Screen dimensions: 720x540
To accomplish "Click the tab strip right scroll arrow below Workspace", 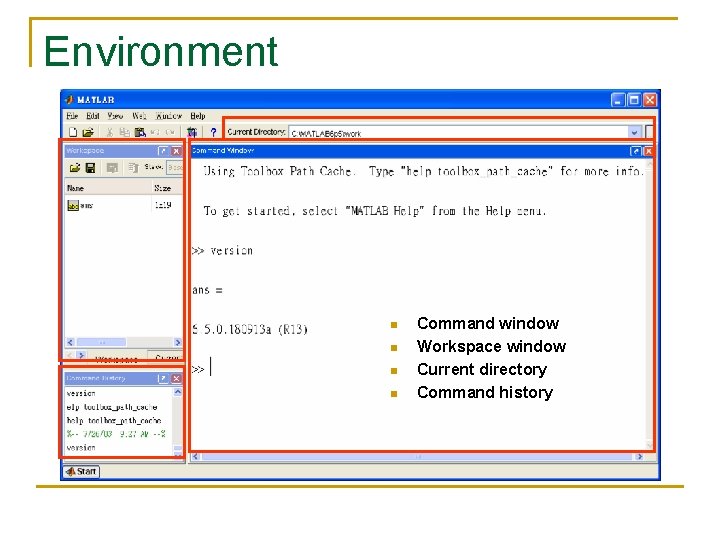I will point(81,355).
